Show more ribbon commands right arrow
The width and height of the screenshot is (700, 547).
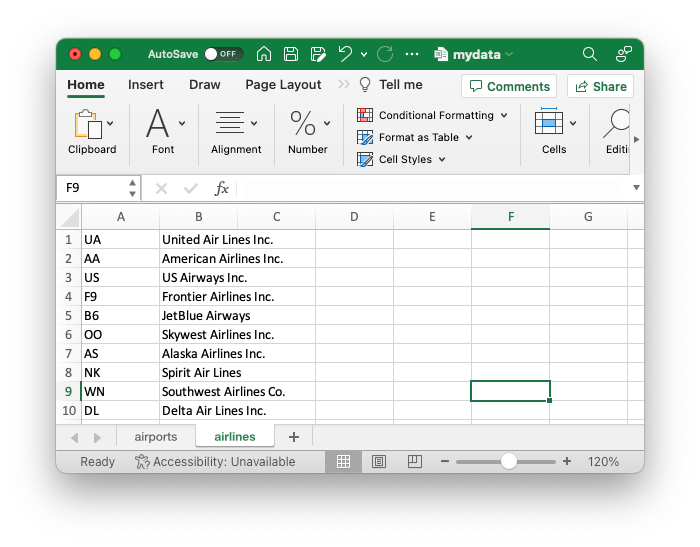pos(637,139)
